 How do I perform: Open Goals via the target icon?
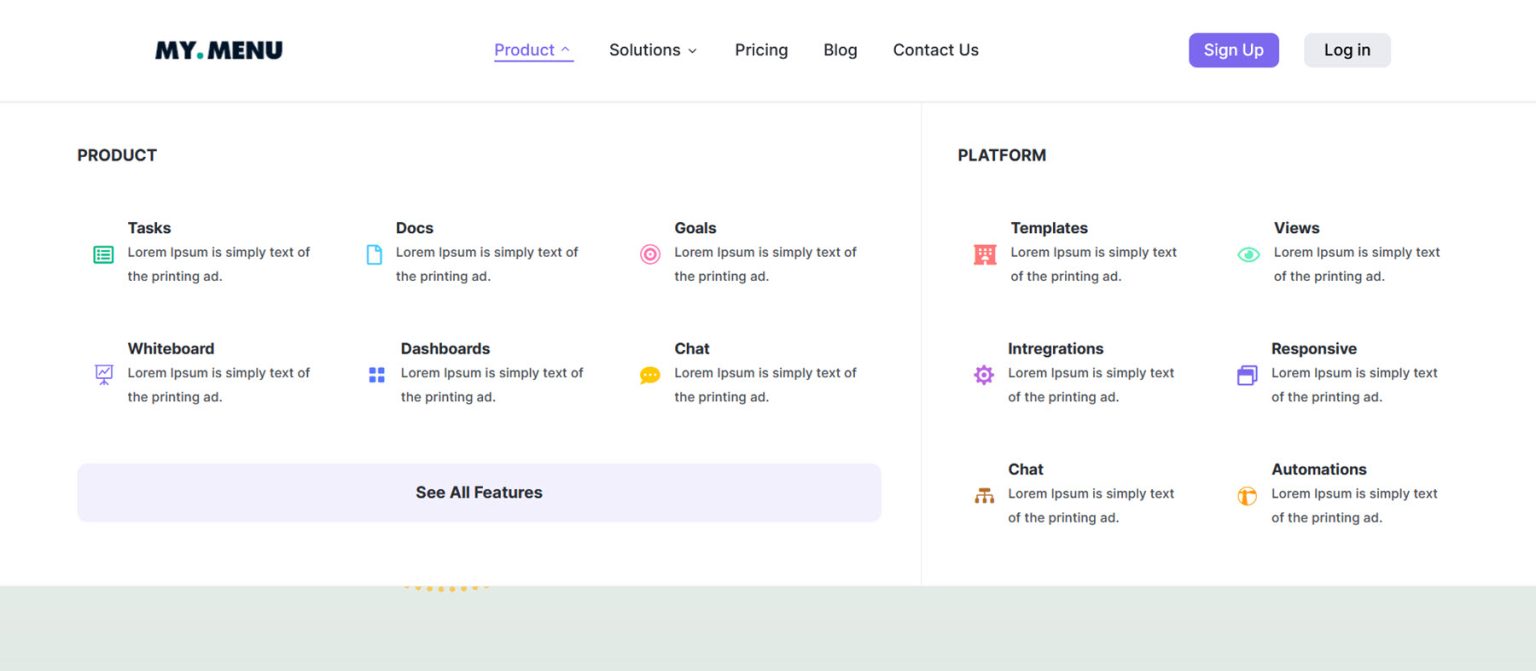(x=649, y=254)
